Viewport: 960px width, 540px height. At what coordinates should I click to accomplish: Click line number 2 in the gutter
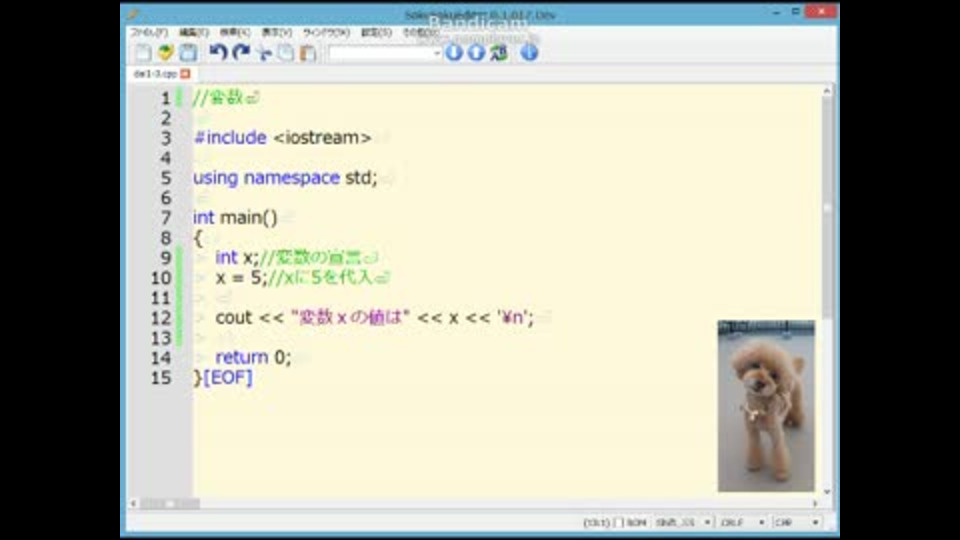165,118
